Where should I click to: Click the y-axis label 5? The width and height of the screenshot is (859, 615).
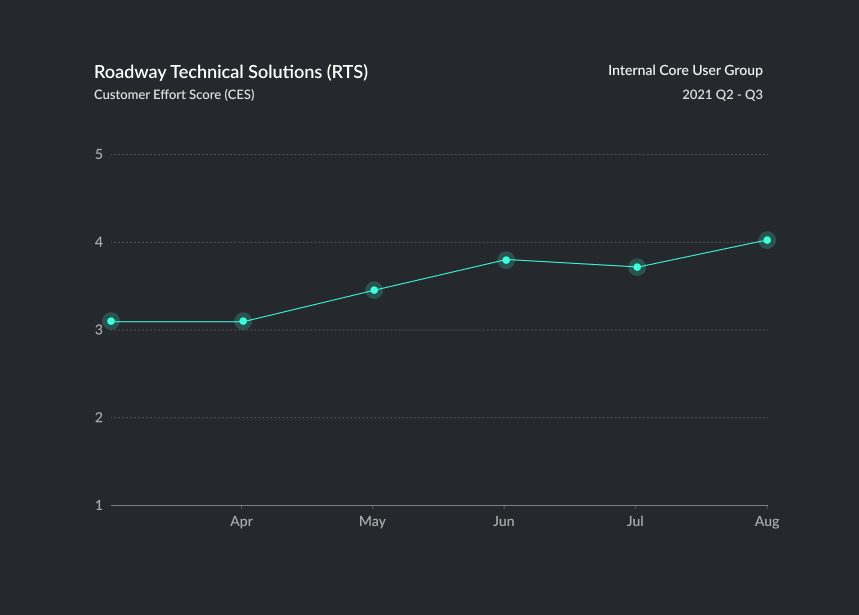[x=99, y=155]
